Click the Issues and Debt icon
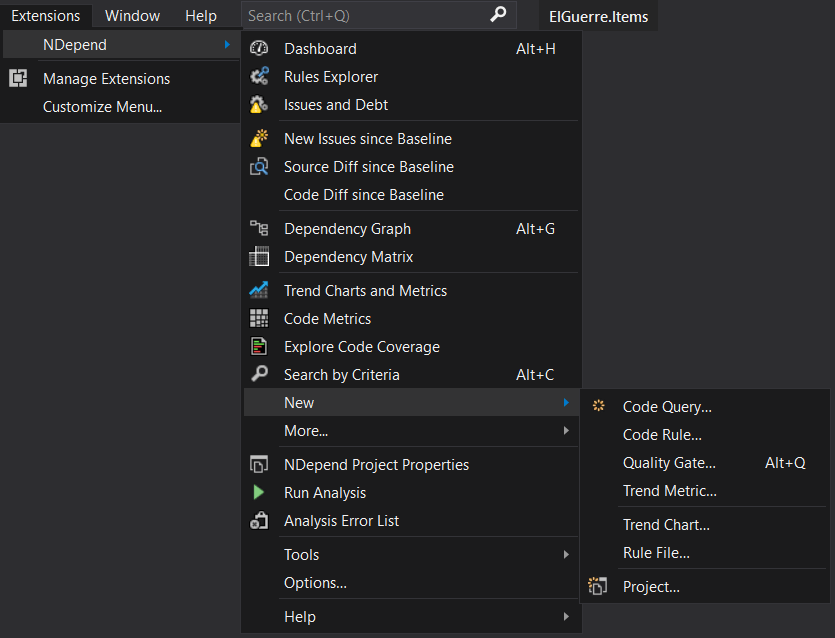835x638 pixels. [259, 105]
